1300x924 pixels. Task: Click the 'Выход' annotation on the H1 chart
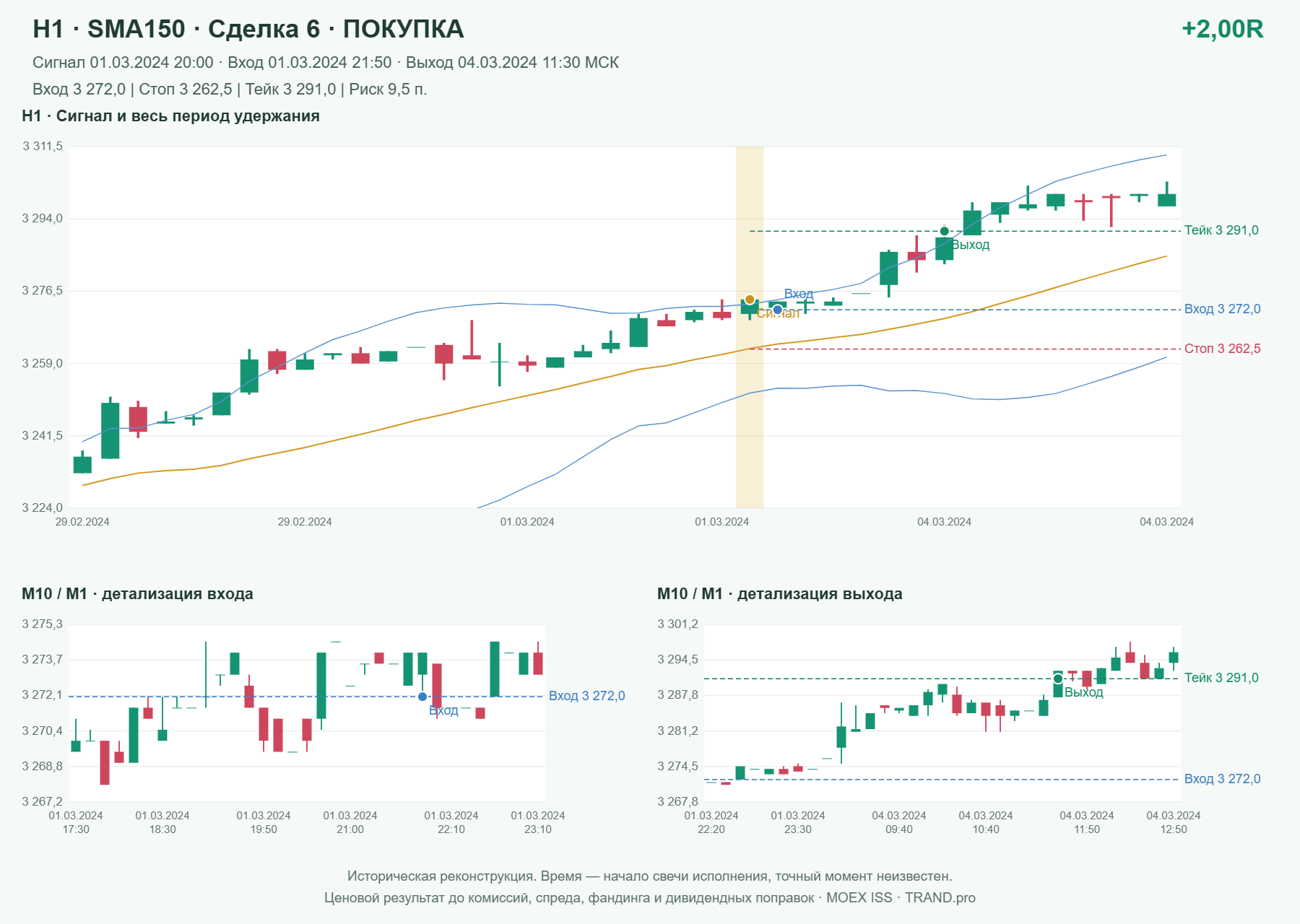(x=971, y=245)
